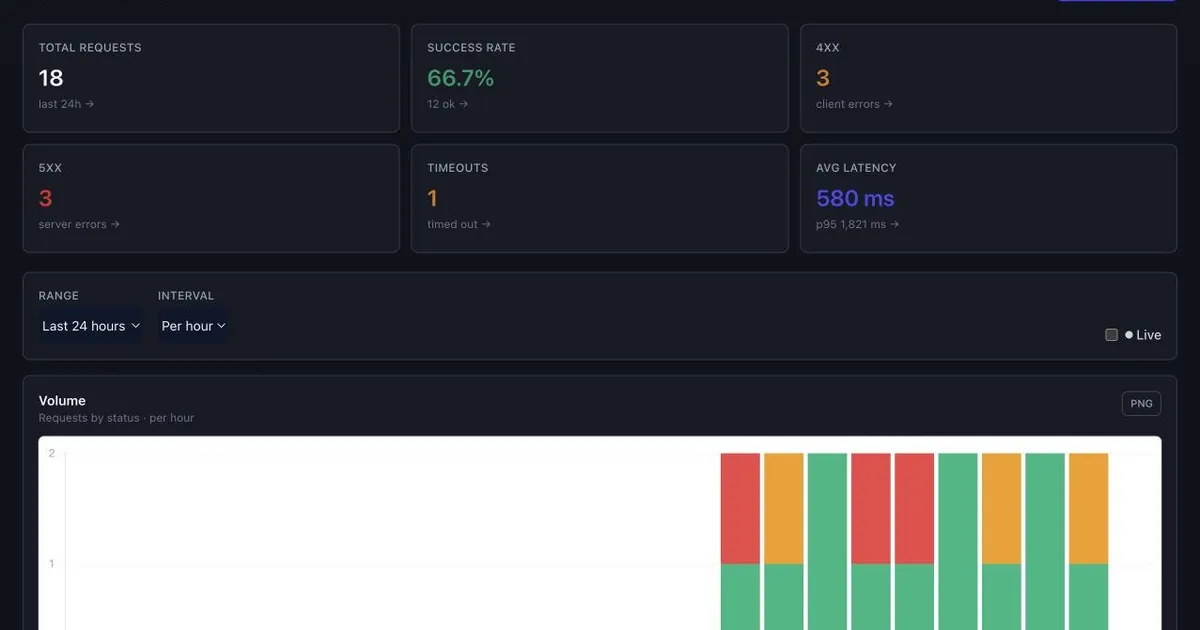
Task: Open the "timed out →" link
Action: [459, 224]
